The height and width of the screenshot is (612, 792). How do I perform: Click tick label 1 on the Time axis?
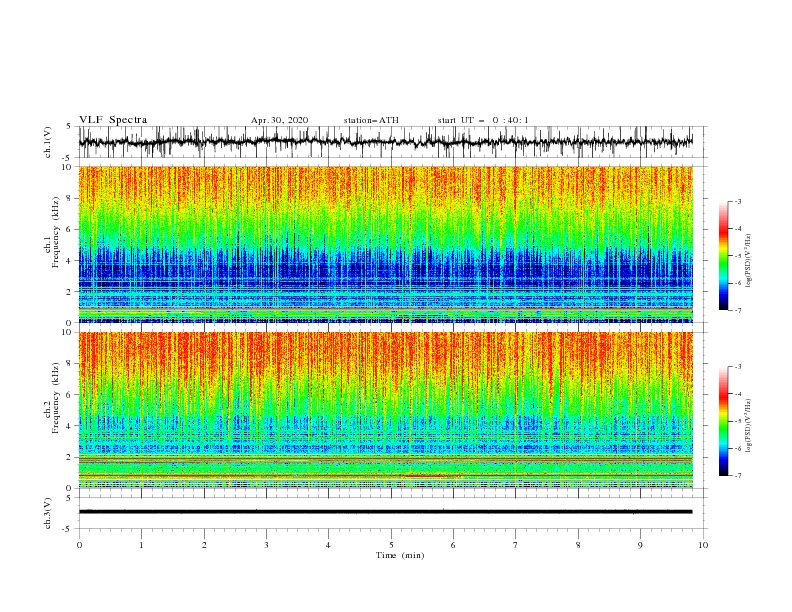pyautogui.click(x=141, y=545)
